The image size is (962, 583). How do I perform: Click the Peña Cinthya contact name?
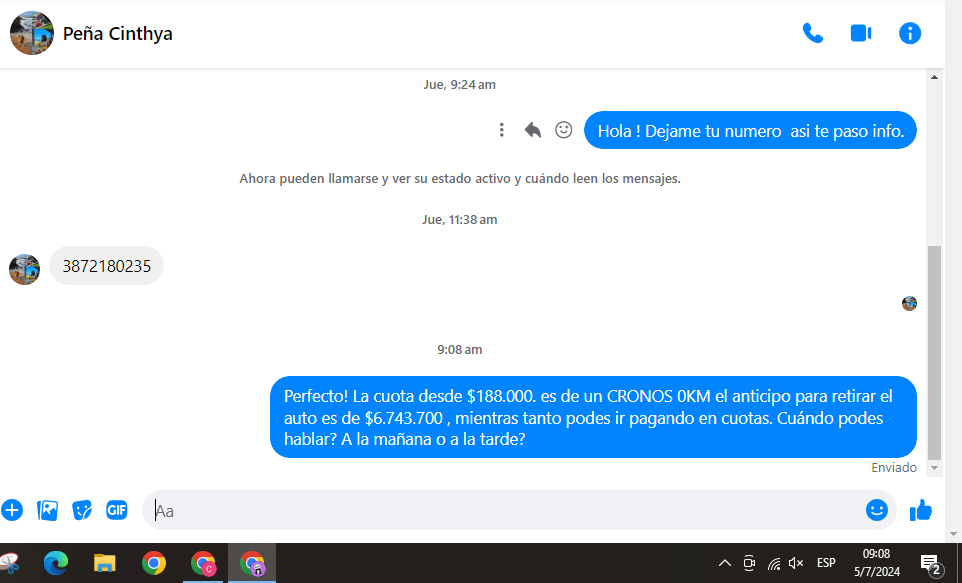pos(118,34)
